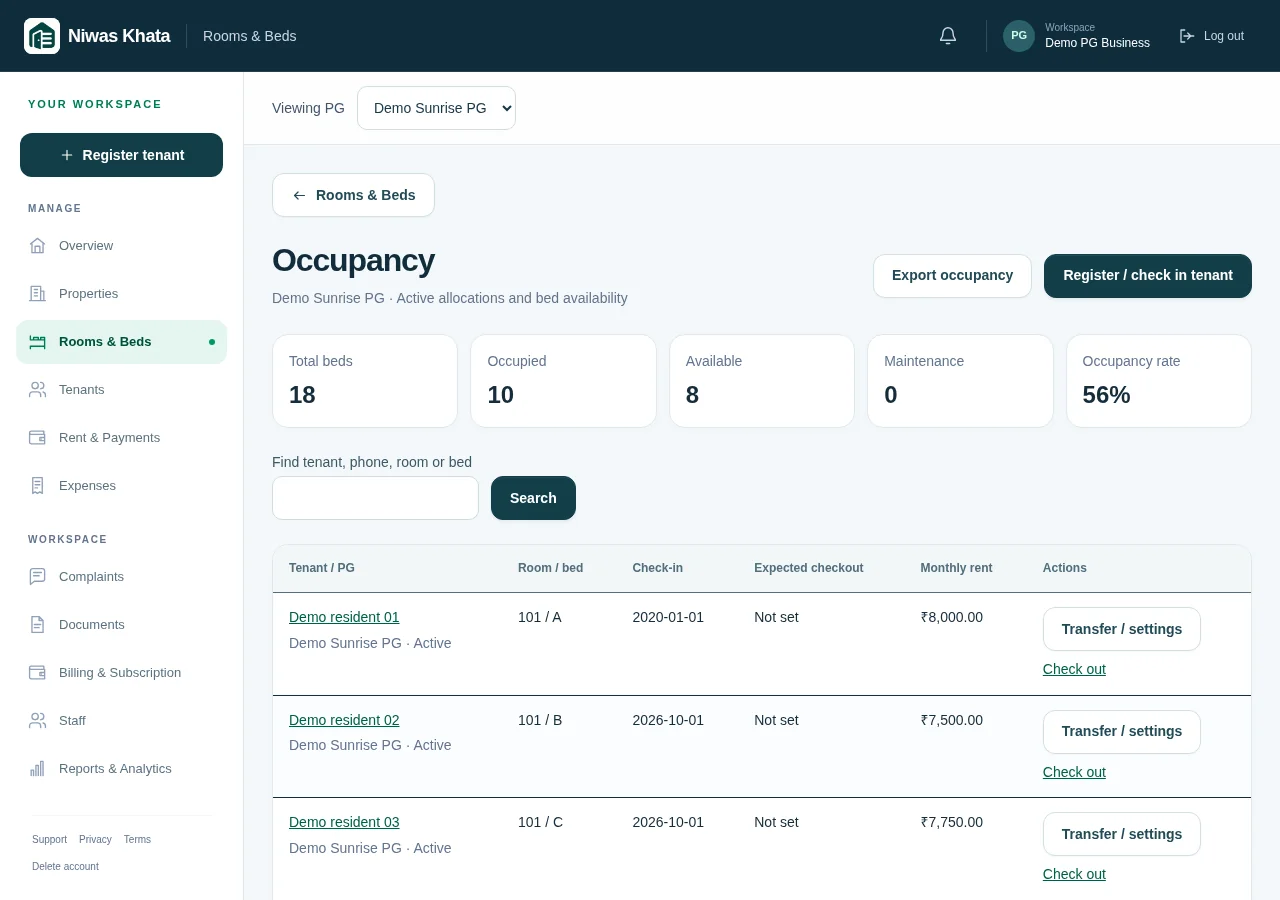
Task: Click the Expenses receipt icon
Action: pyautogui.click(x=38, y=485)
